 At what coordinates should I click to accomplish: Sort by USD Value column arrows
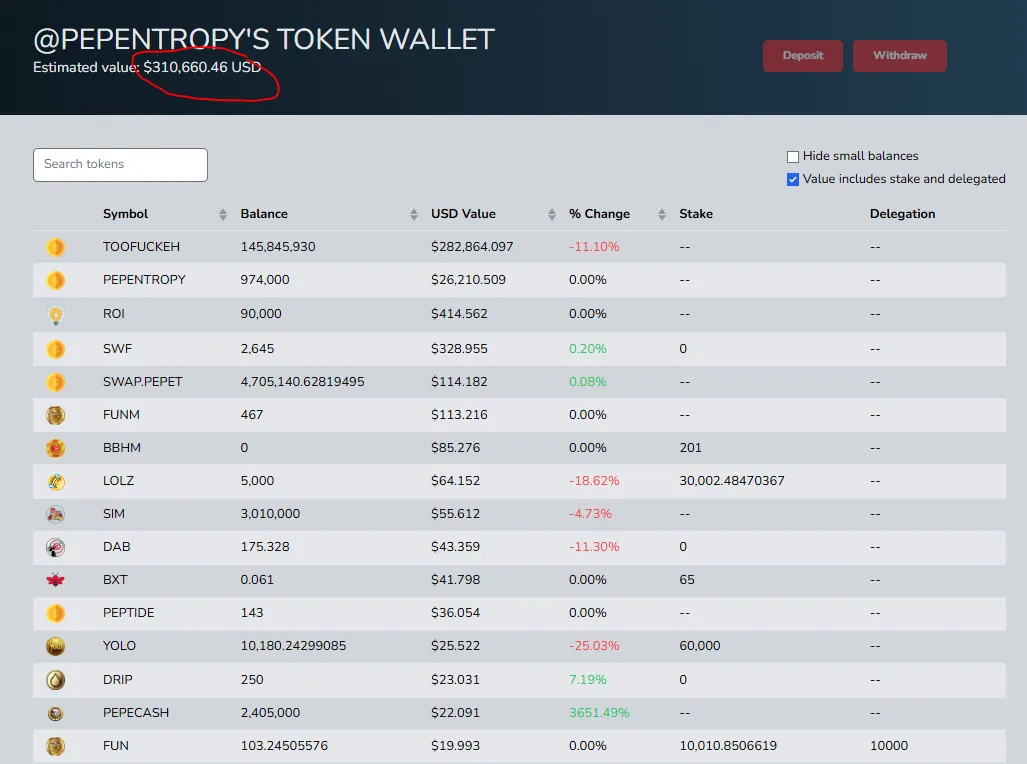(x=551, y=214)
